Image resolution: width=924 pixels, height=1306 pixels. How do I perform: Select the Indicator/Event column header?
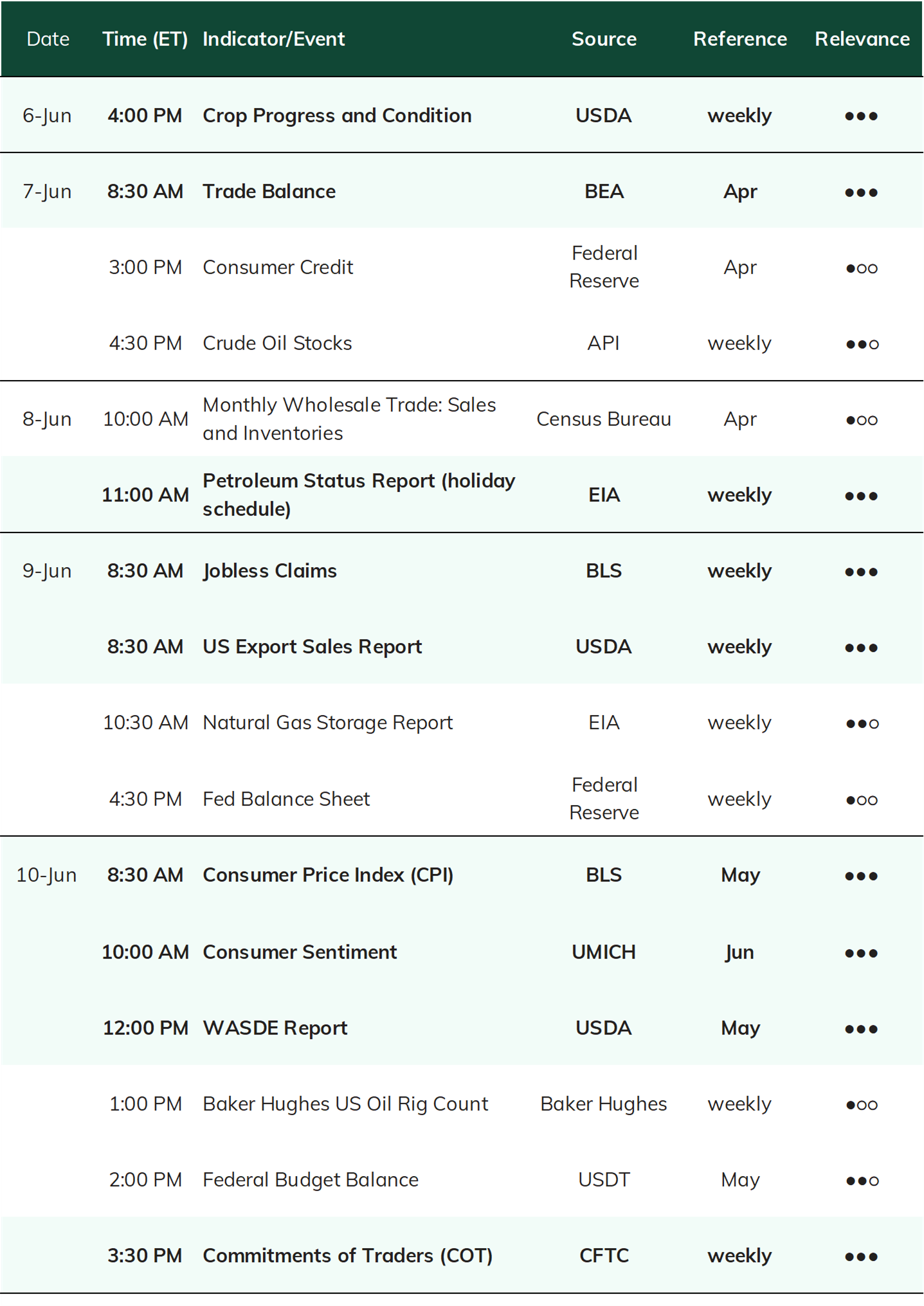click(x=274, y=39)
